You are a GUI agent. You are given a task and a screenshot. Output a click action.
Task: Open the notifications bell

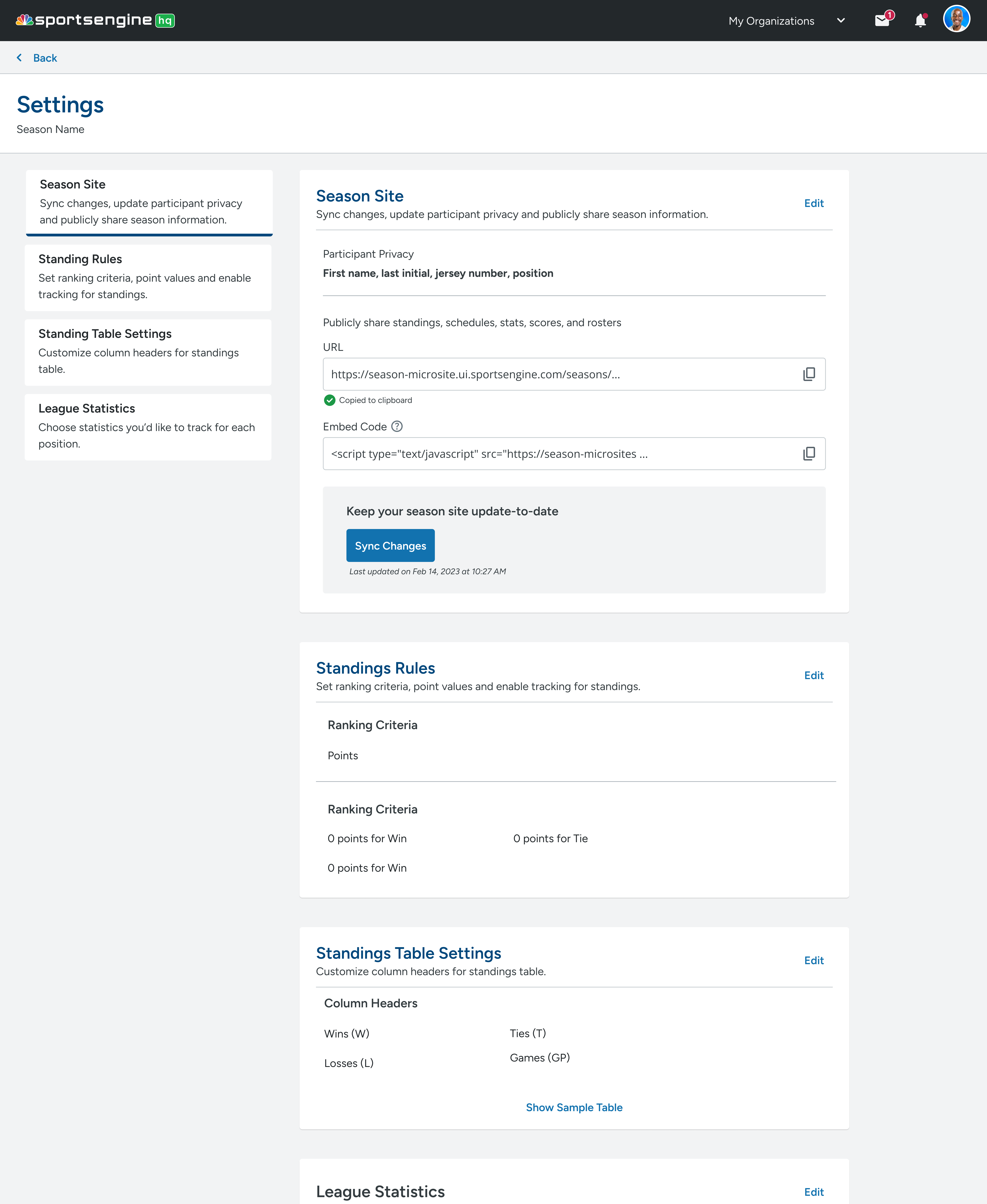[920, 21]
